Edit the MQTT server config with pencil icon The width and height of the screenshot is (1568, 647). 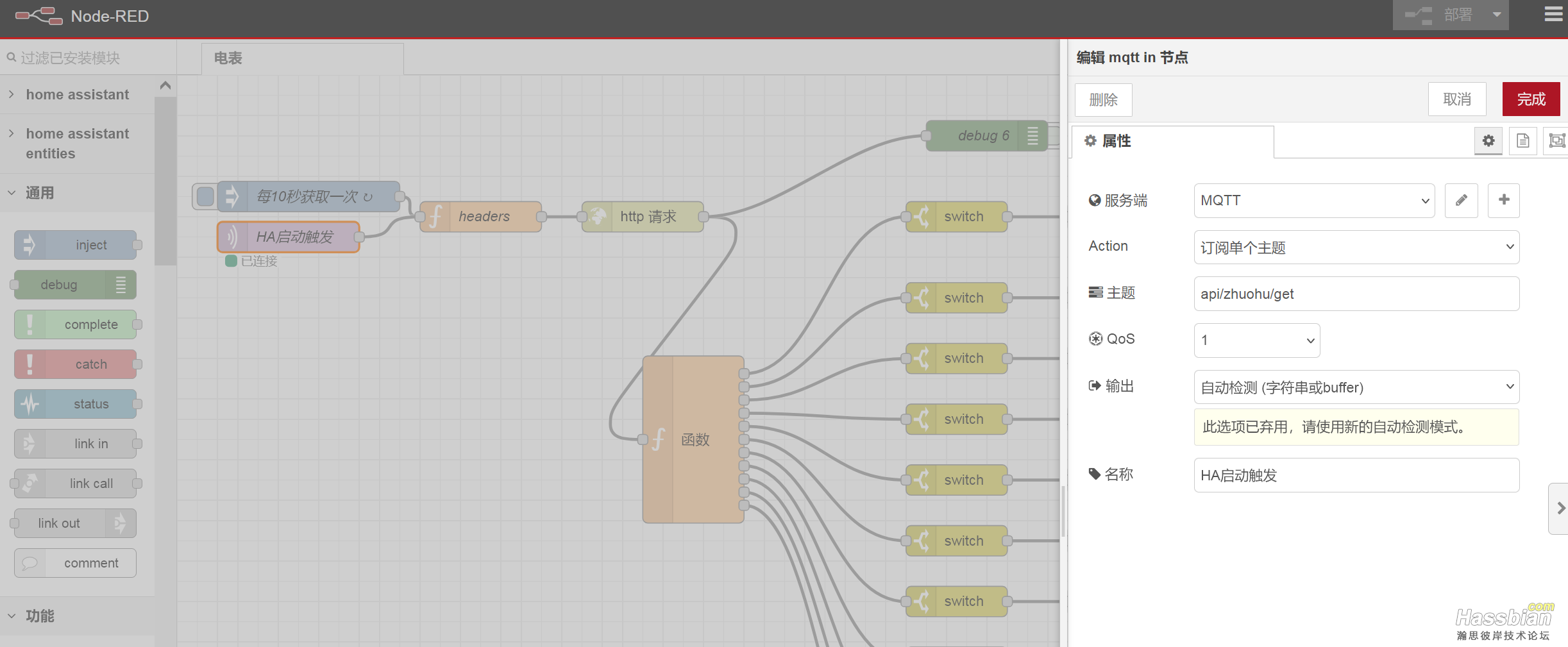pos(1461,200)
